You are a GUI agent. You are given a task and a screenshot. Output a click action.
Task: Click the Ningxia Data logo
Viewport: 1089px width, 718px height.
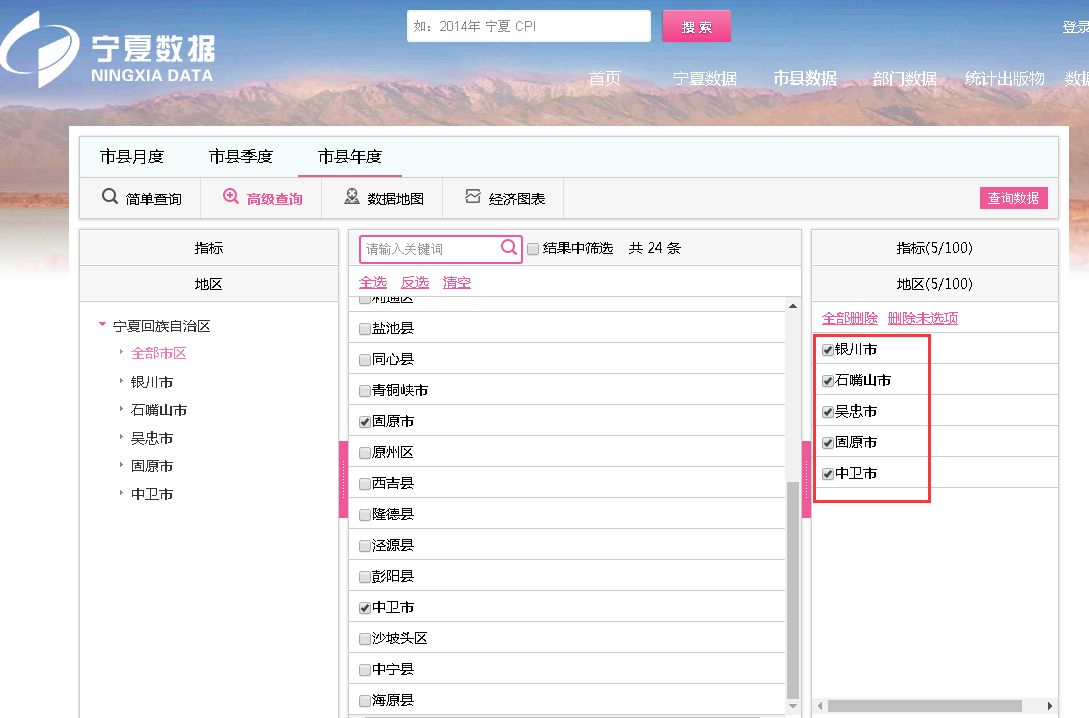coord(108,49)
